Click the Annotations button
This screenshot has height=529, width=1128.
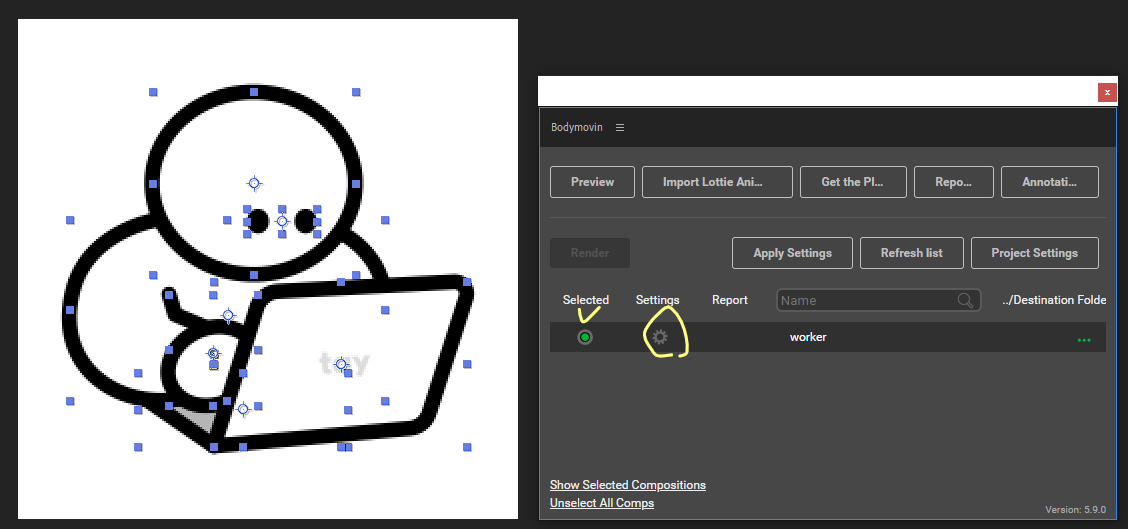[x=1050, y=182]
